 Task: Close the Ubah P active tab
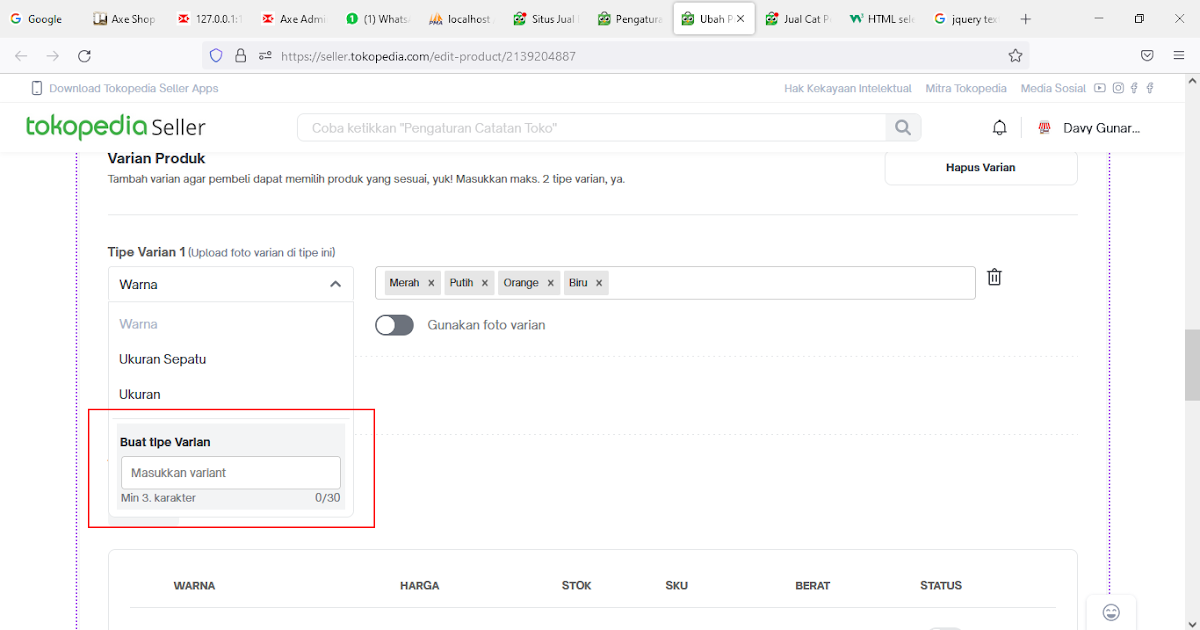point(740,19)
